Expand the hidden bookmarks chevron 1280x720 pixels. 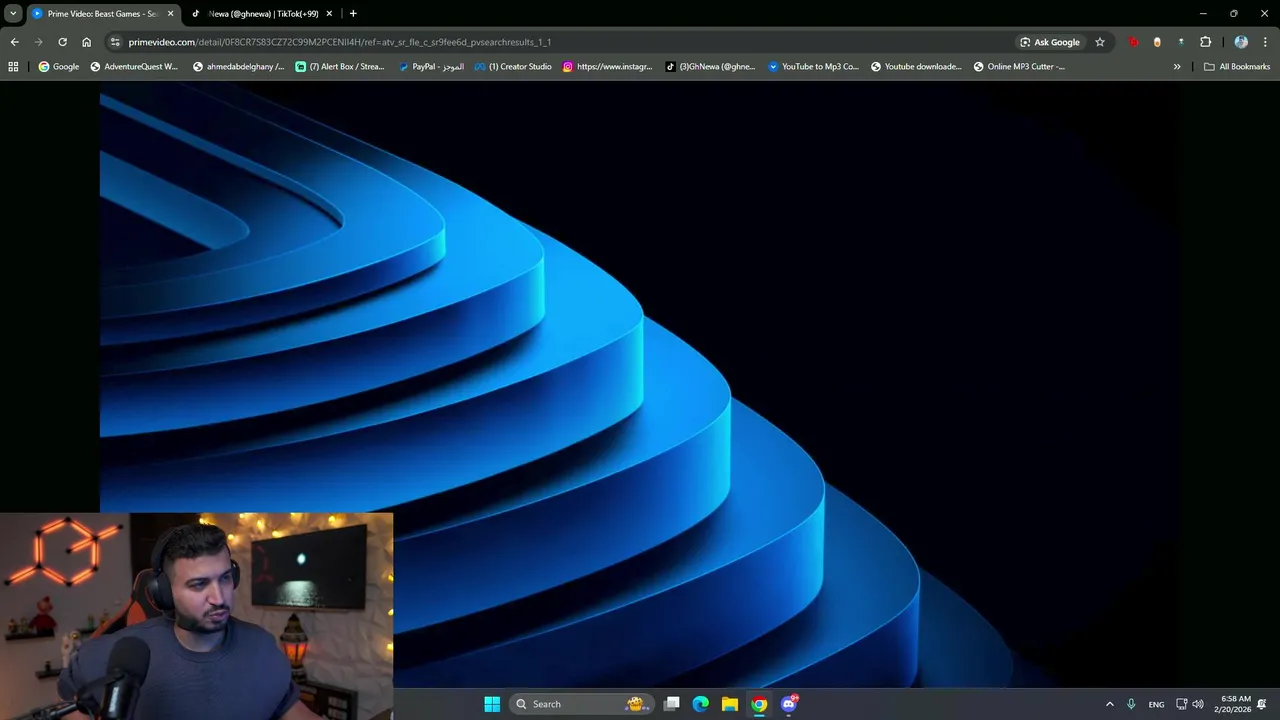point(1177,67)
